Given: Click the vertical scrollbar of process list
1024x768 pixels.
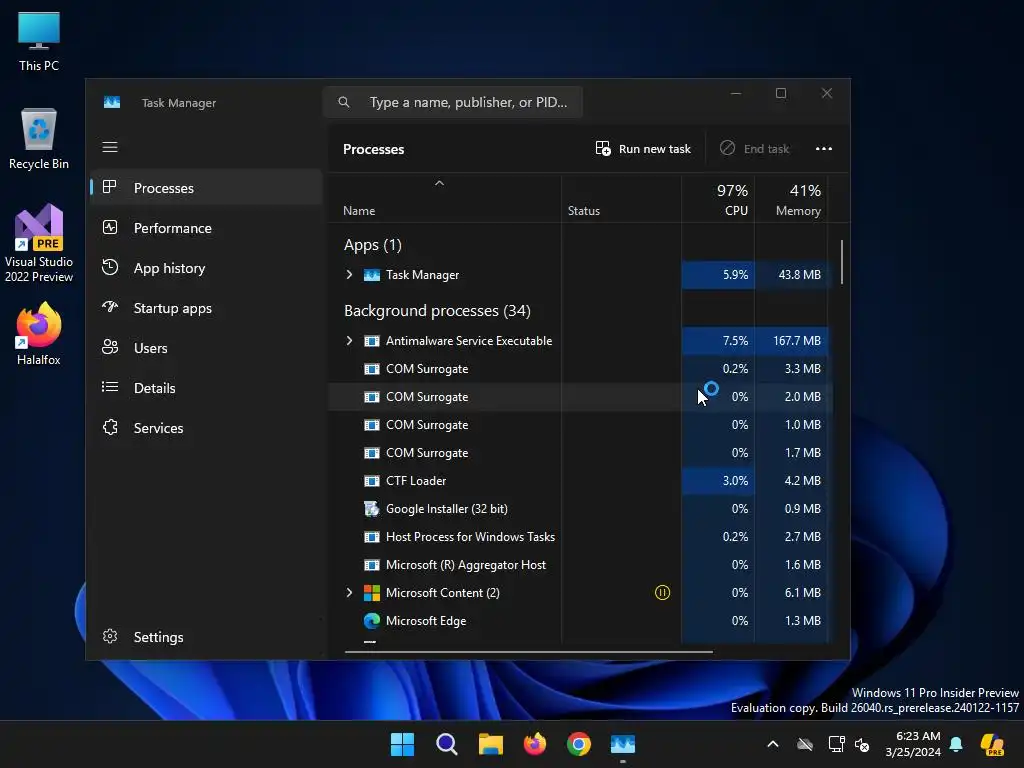Looking at the screenshot, I should 842,263.
